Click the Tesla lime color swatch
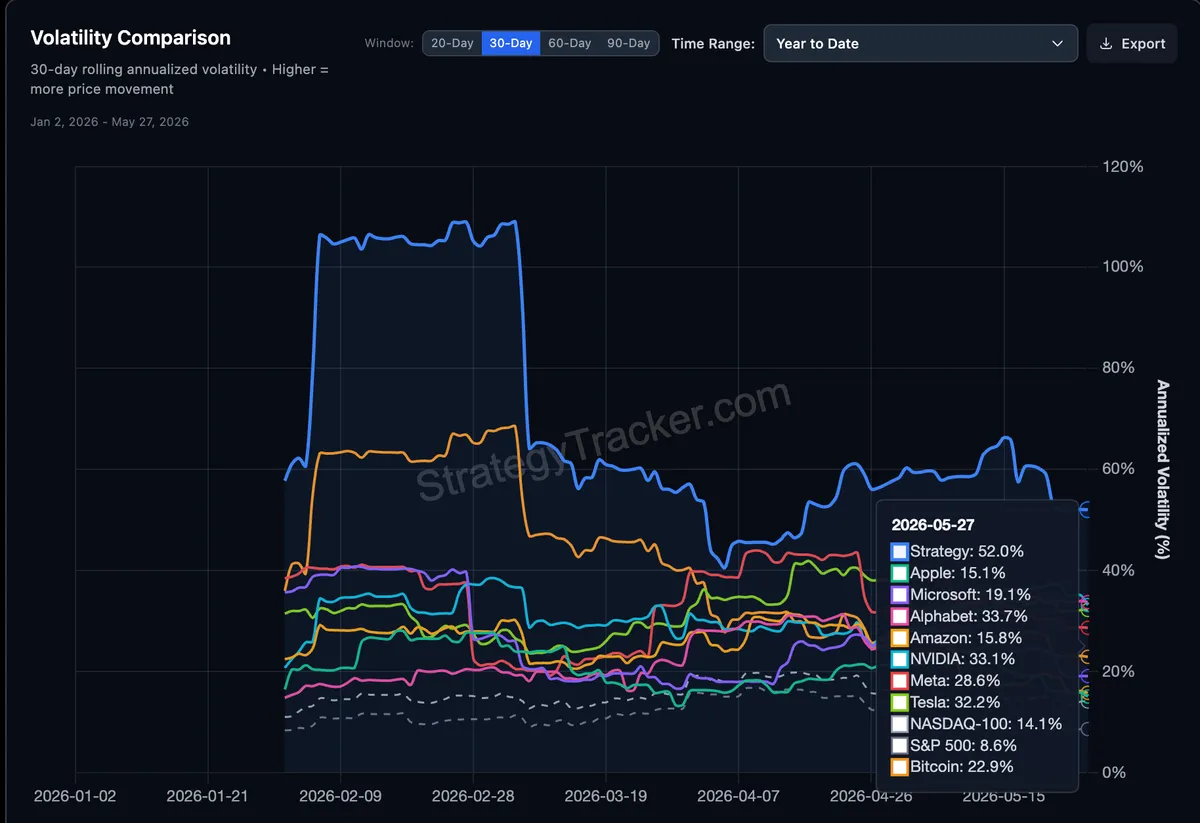1200x823 pixels. coord(899,702)
